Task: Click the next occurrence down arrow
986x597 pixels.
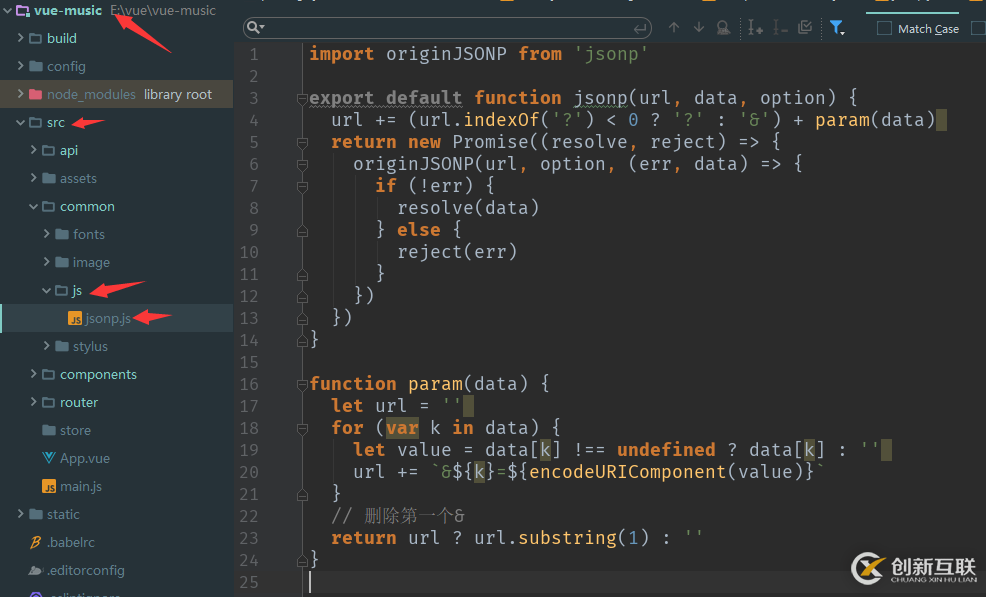Action: (x=698, y=28)
